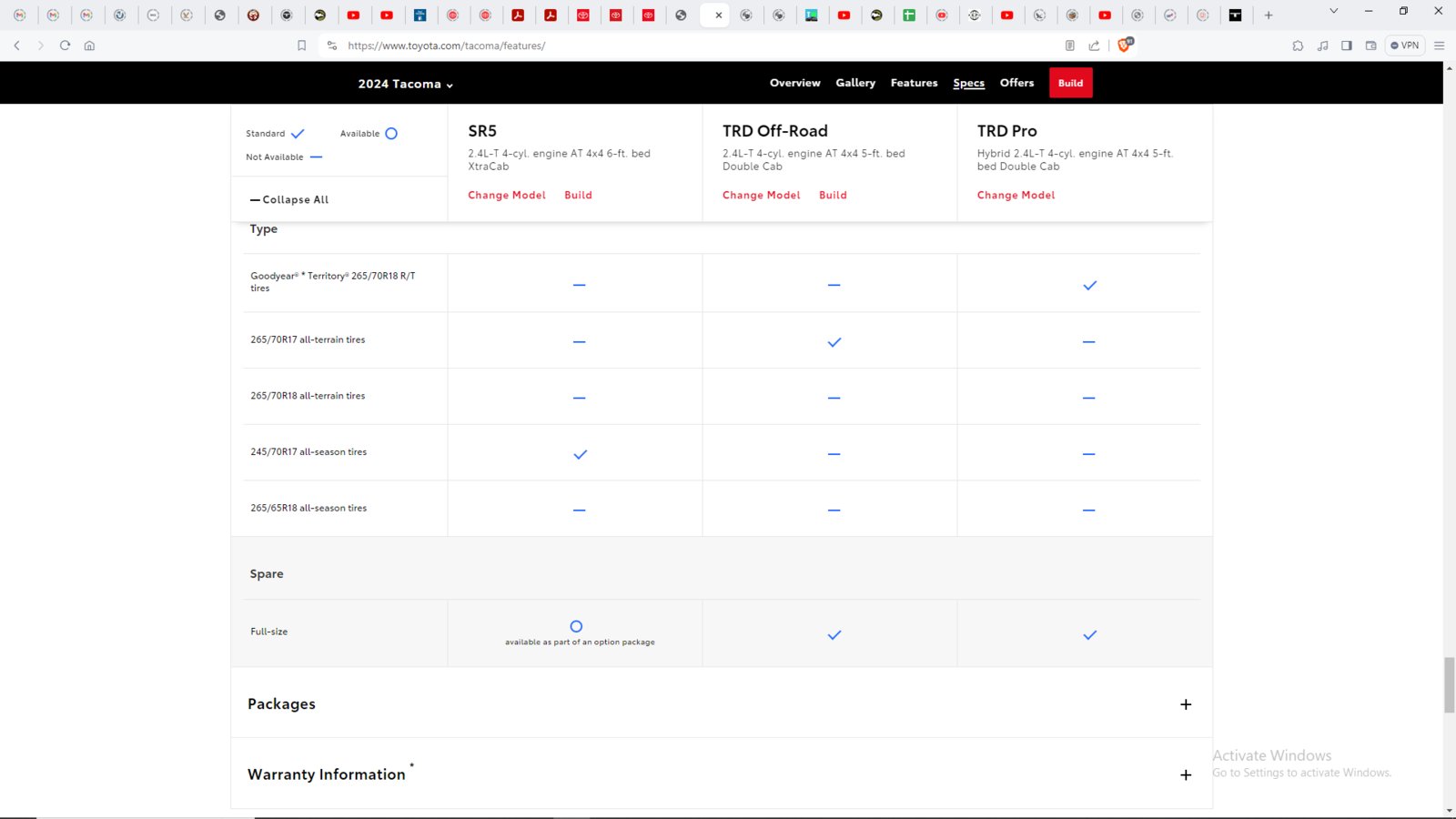This screenshot has width=1456, height=819.
Task: Click the TRD Off-Road column heading
Action: click(775, 131)
